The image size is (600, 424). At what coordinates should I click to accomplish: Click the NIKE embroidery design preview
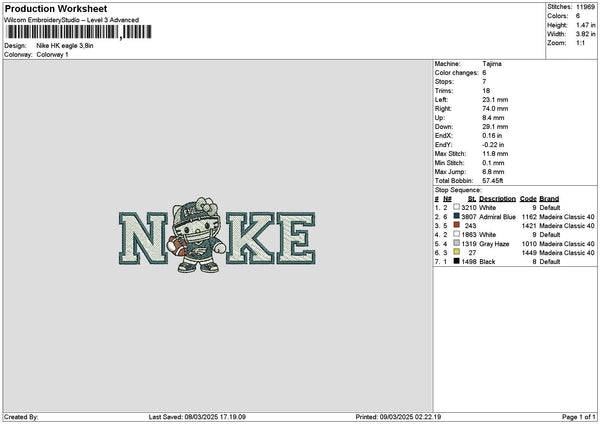click(217, 235)
